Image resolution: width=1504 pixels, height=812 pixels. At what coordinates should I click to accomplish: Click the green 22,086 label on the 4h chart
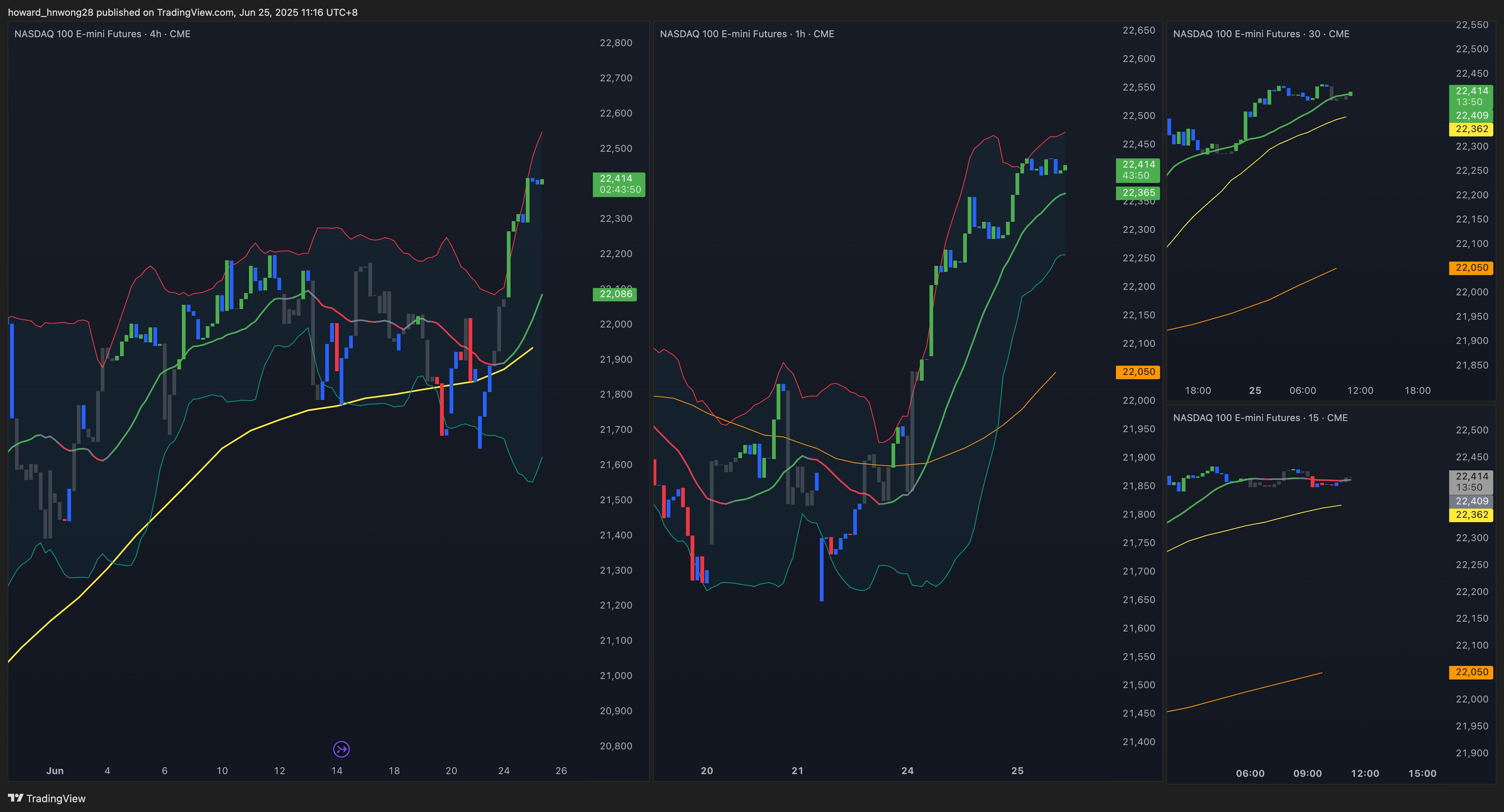[x=615, y=294]
